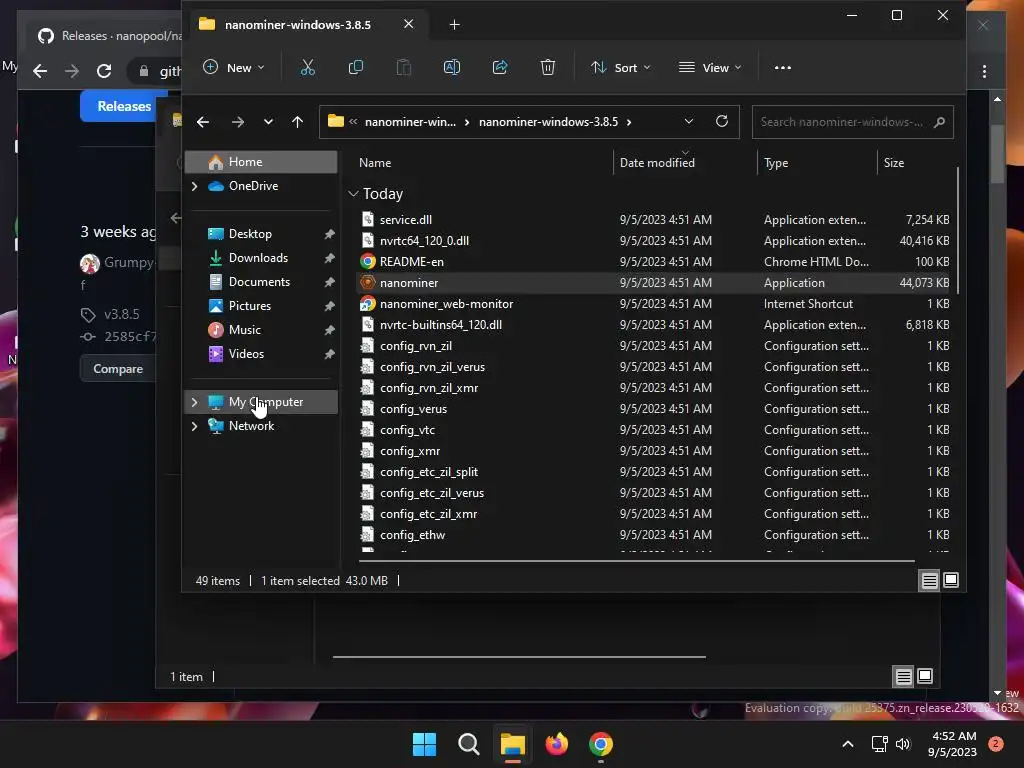1024x768 pixels.
Task: Add a new Explorer tab
Action: click(455, 25)
